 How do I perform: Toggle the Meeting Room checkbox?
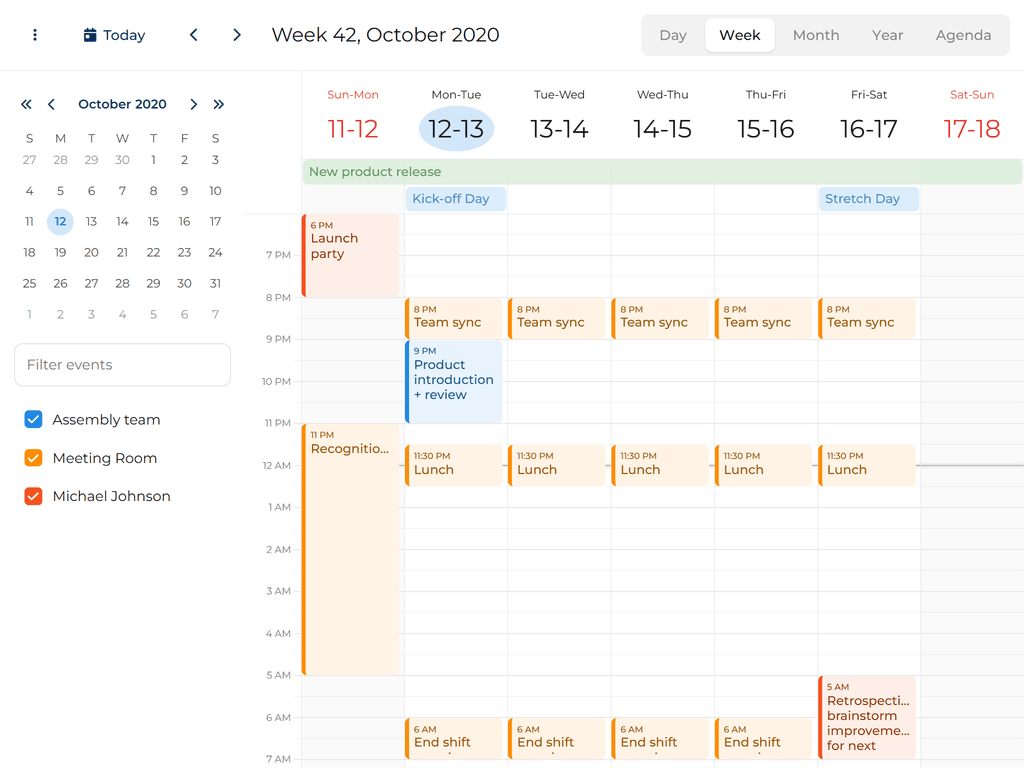33,458
